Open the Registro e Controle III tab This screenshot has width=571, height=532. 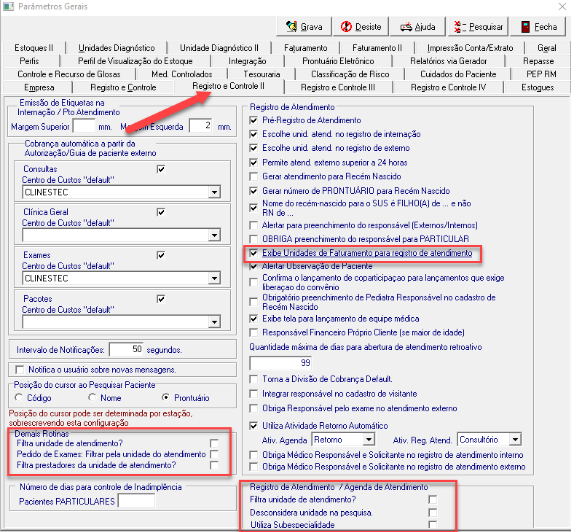coord(338,87)
